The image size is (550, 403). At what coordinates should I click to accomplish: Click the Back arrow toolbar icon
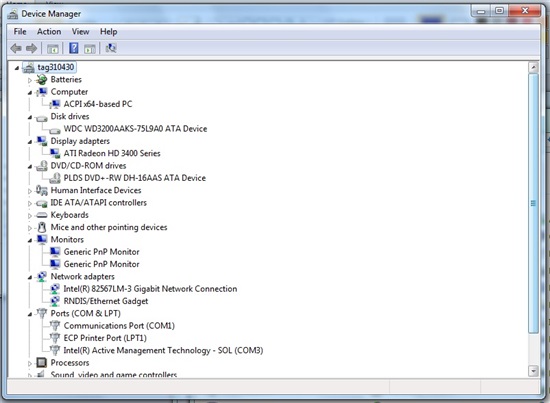click(x=16, y=48)
